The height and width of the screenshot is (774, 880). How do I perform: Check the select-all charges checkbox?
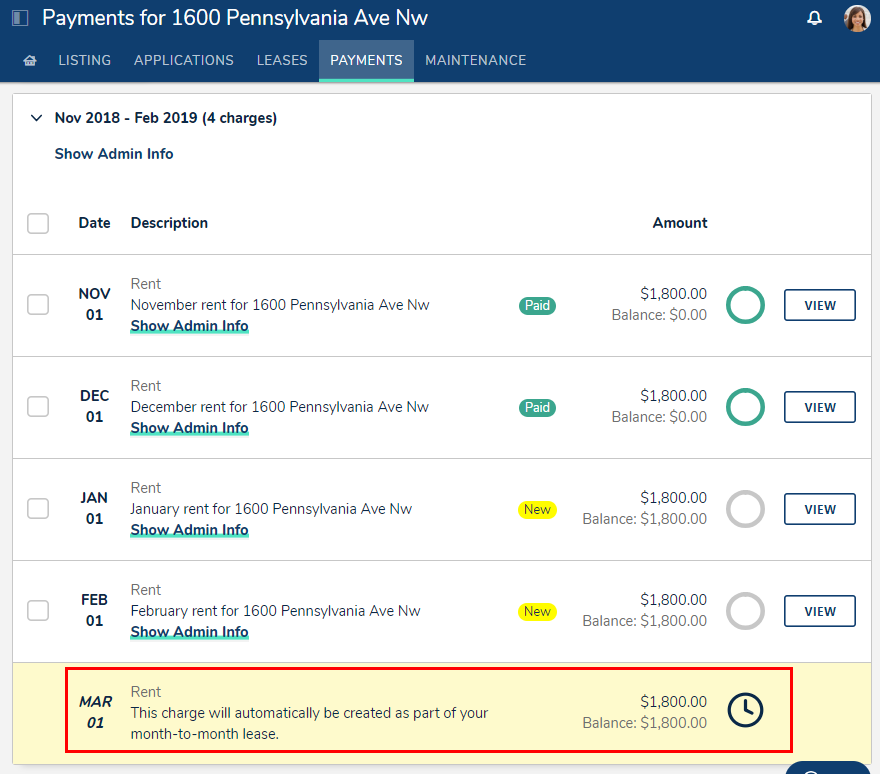pyautogui.click(x=38, y=223)
